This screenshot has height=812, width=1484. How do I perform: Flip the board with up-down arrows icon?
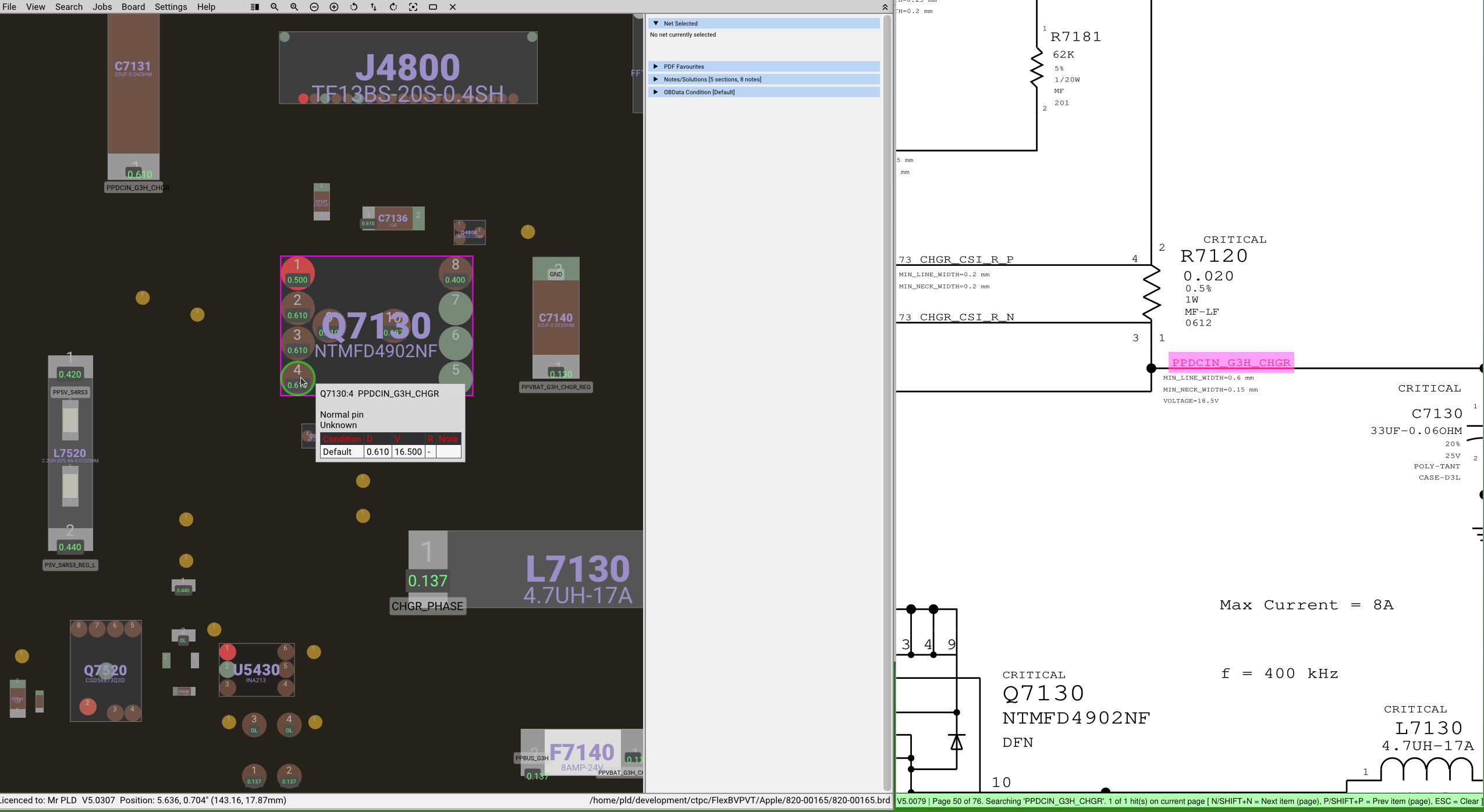pyautogui.click(x=374, y=7)
